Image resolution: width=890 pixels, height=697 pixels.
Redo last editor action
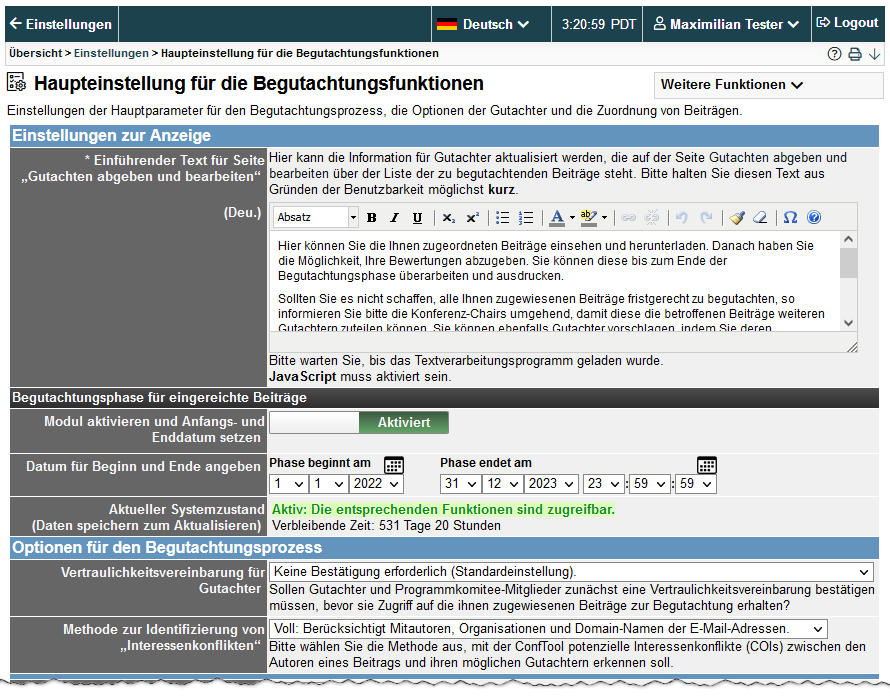(706, 217)
